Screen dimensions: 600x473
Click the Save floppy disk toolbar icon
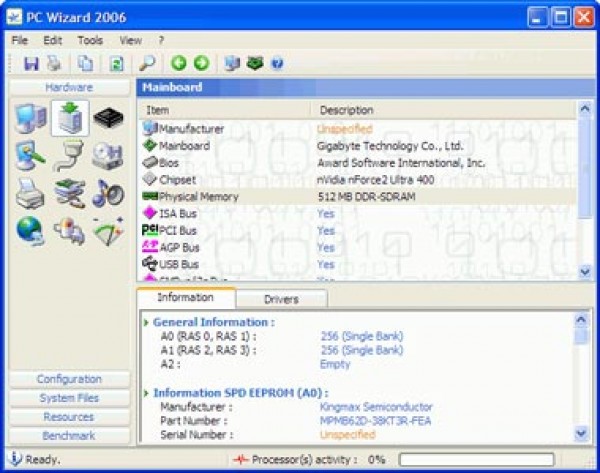pyautogui.click(x=31, y=64)
